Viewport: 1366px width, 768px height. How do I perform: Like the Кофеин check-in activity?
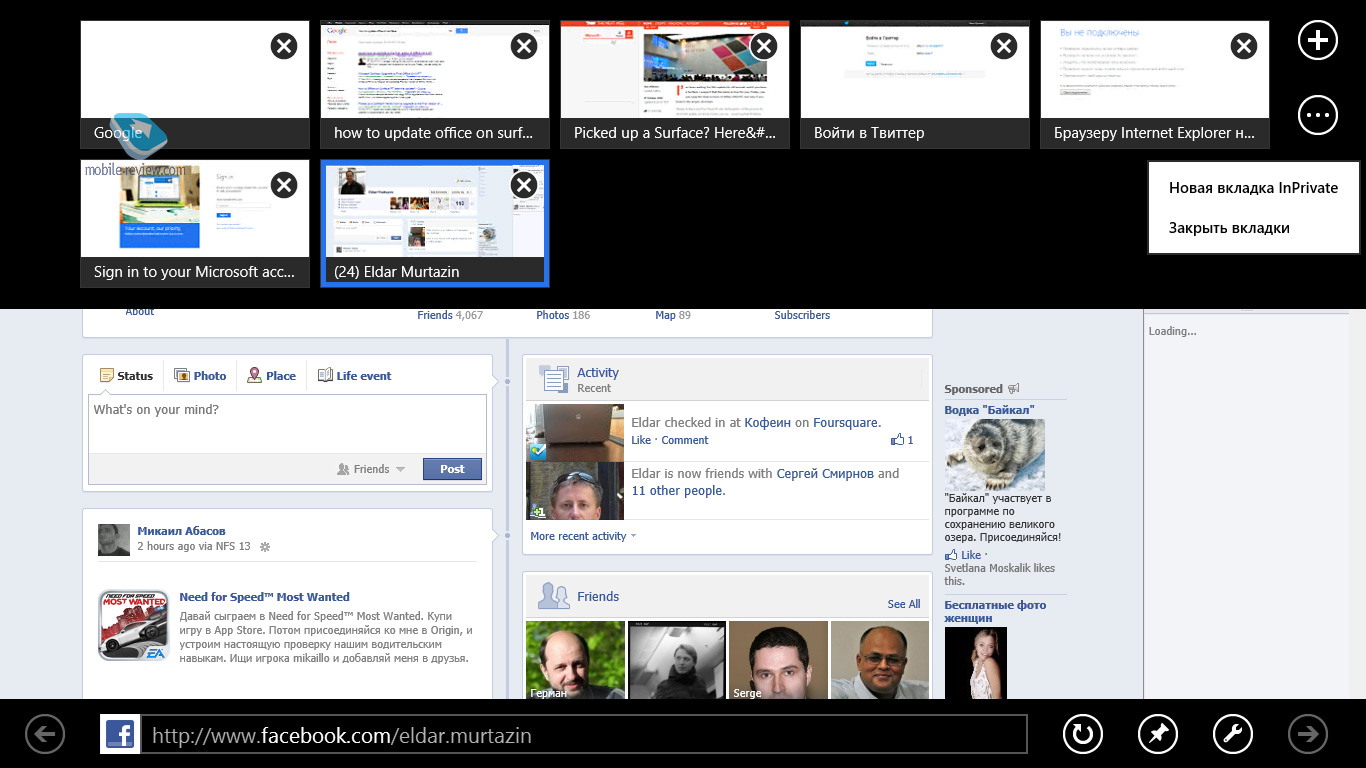click(x=641, y=440)
